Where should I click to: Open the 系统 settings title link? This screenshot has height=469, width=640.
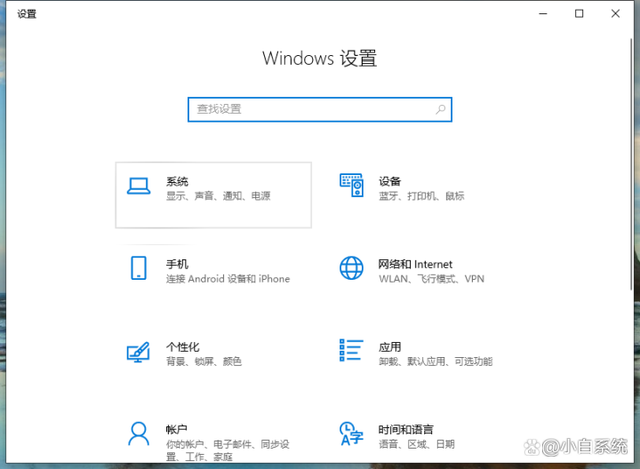(177, 181)
